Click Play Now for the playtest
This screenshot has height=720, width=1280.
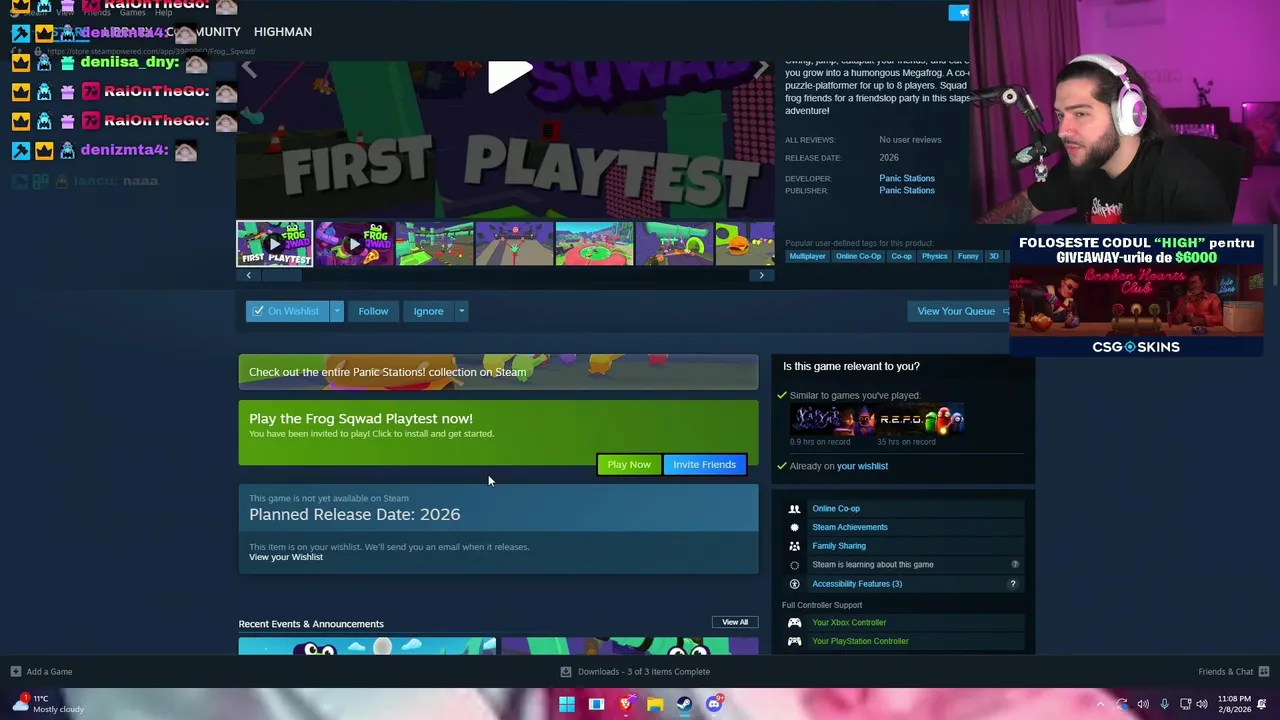point(629,464)
